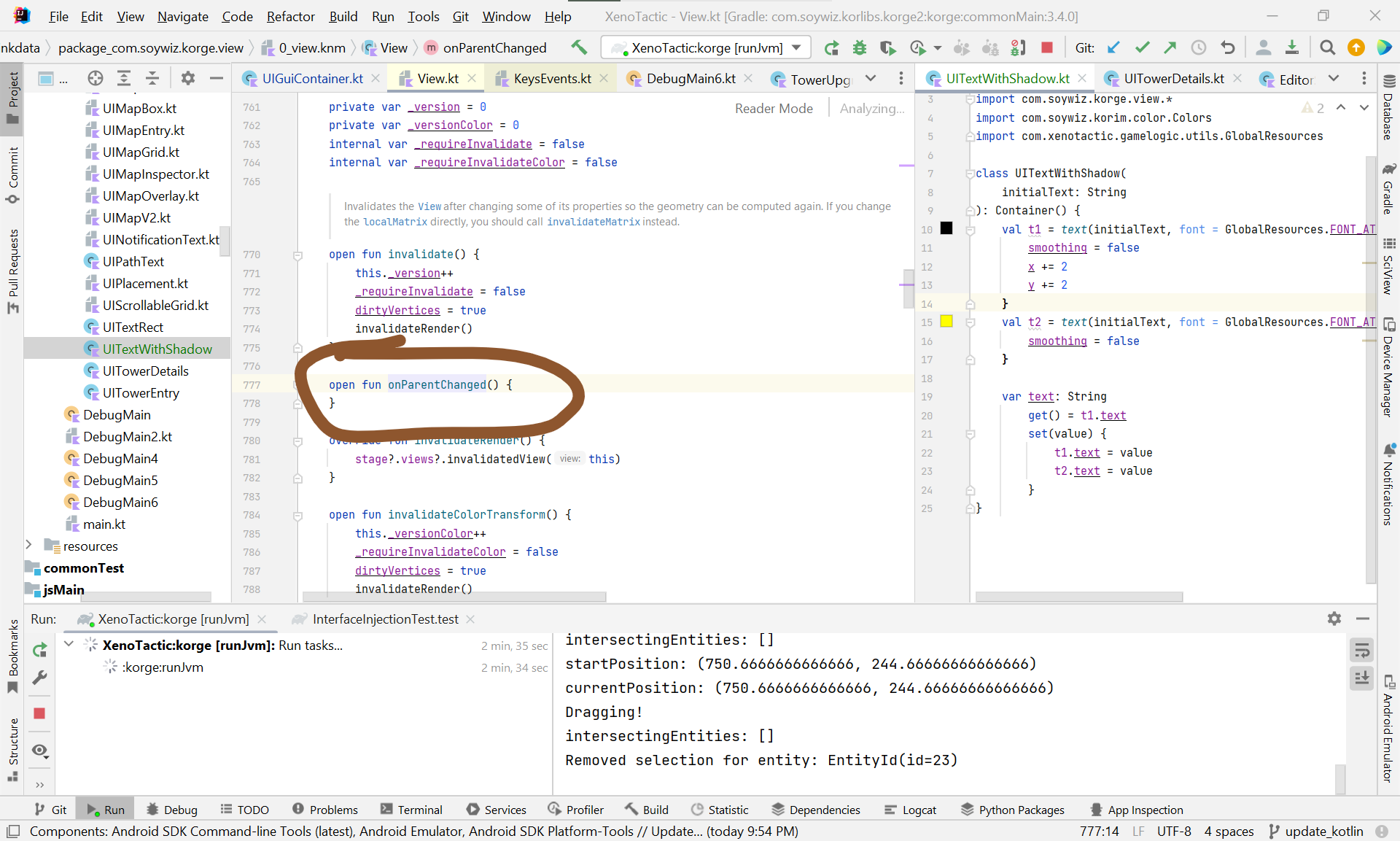Rollback changes with undo arrow icon
1400x841 pixels.
[x=1228, y=48]
